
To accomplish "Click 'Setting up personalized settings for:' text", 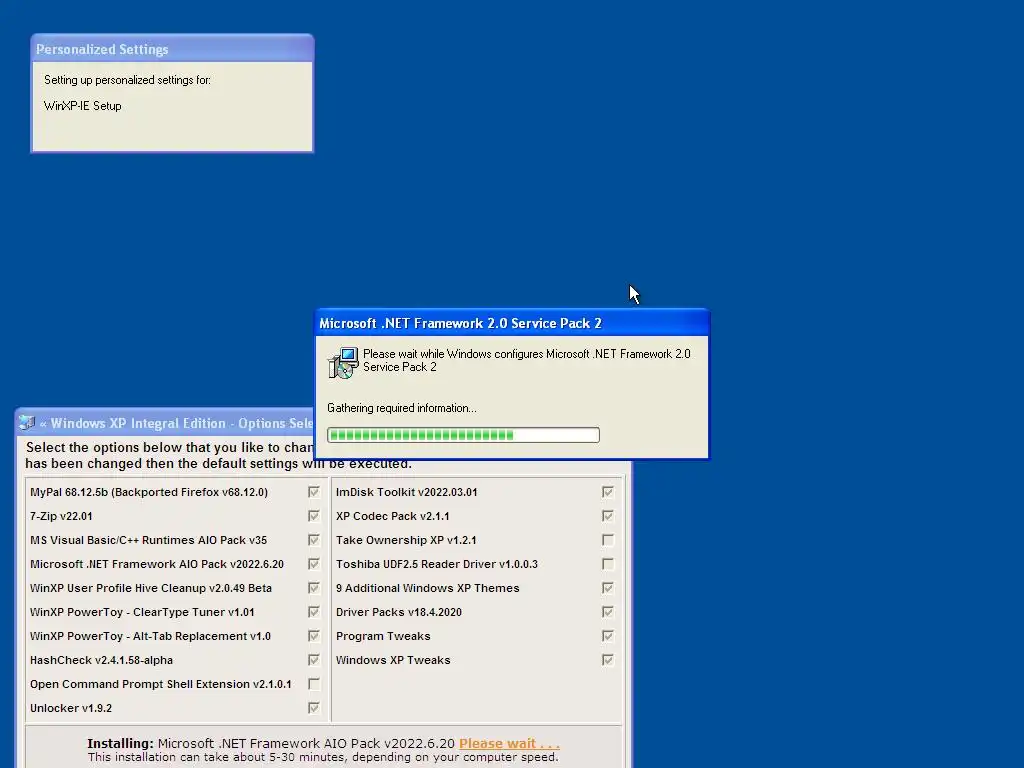I will [x=127, y=80].
